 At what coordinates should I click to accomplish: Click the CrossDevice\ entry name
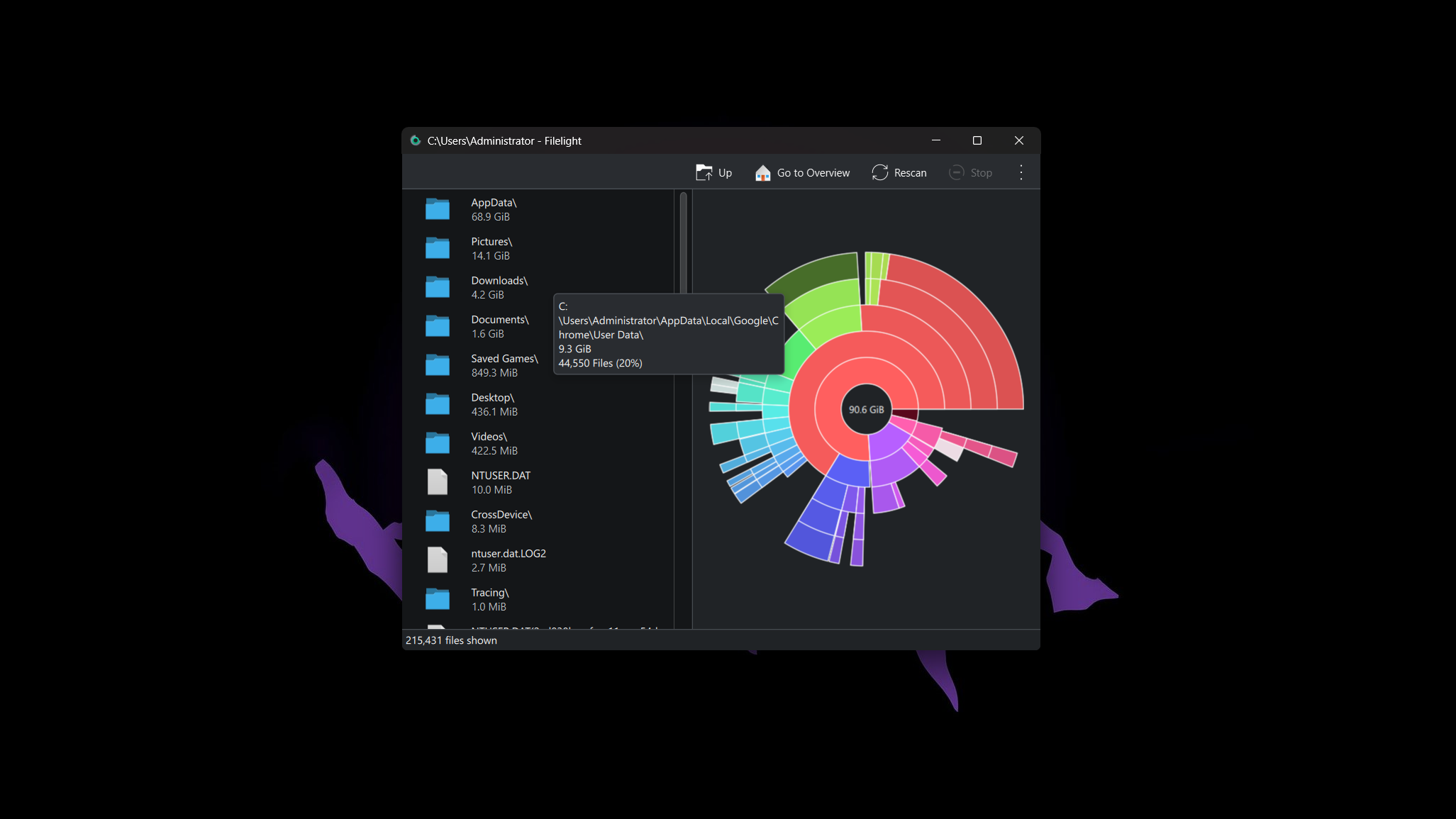[501, 515]
